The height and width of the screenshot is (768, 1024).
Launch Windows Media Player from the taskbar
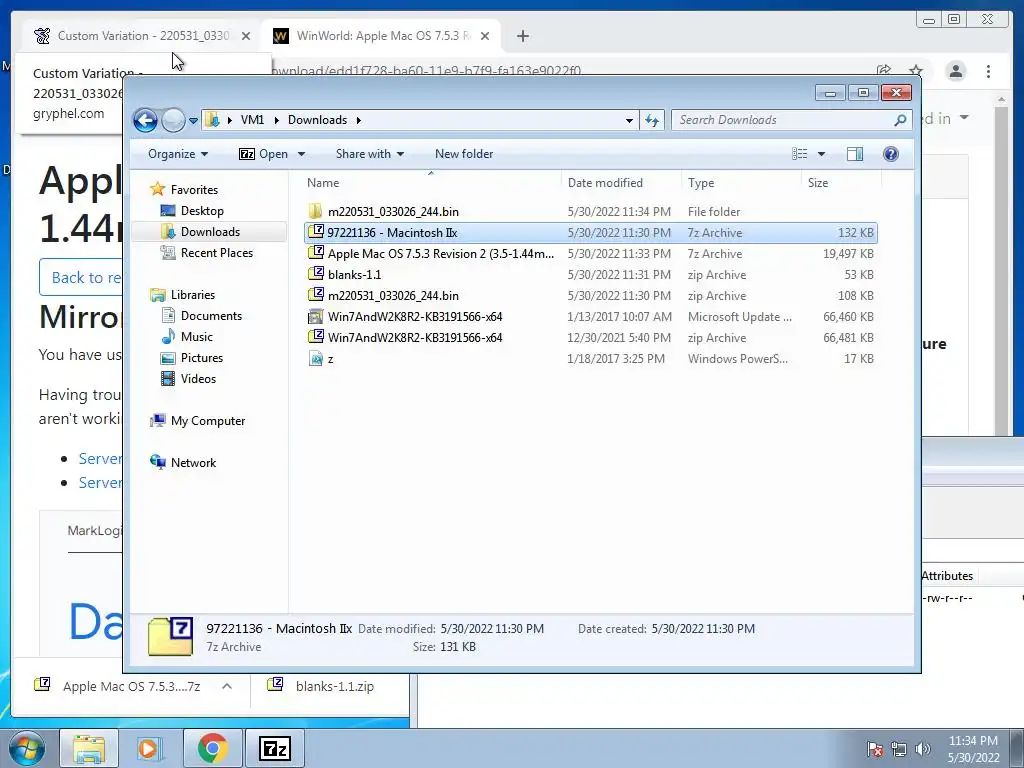[x=148, y=749]
